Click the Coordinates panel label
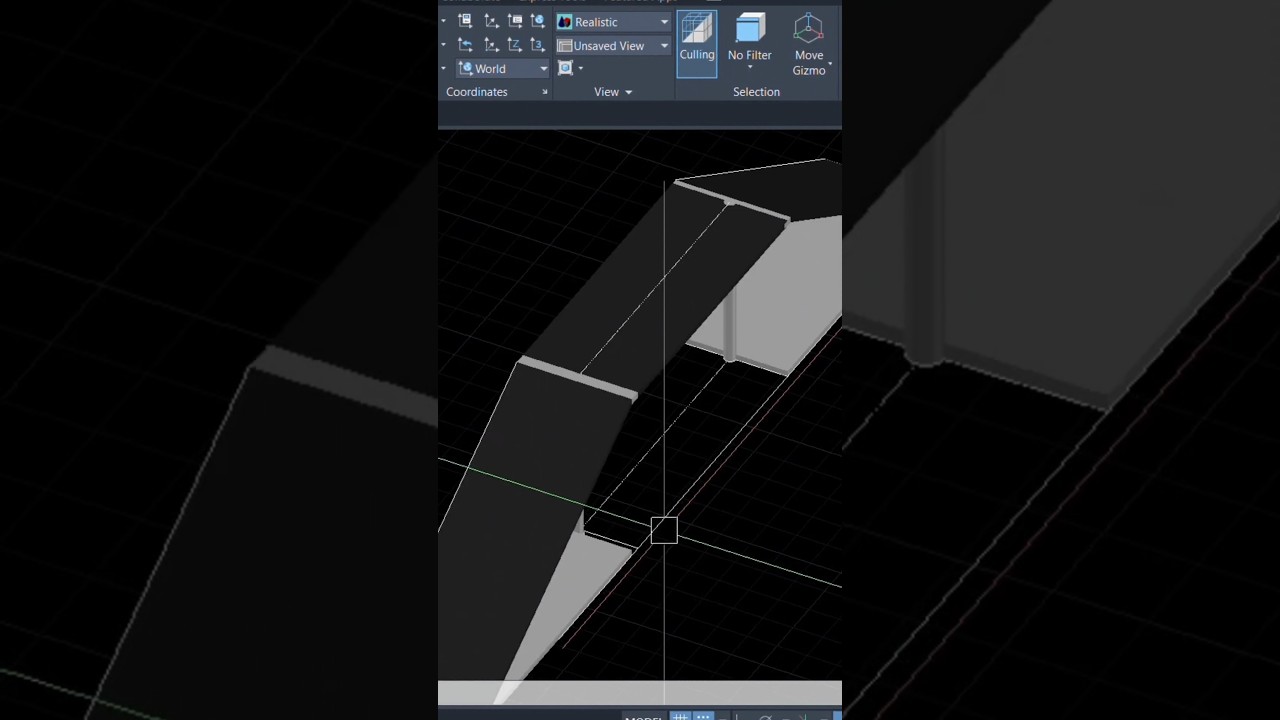This screenshot has width=1280, height=720. click(x=477, y=92)
